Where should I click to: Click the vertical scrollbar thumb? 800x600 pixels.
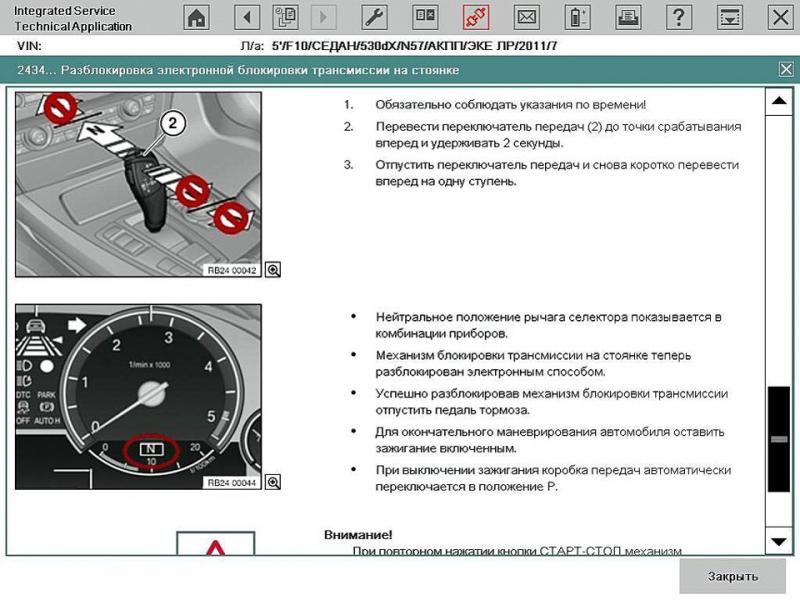(779, 439)
